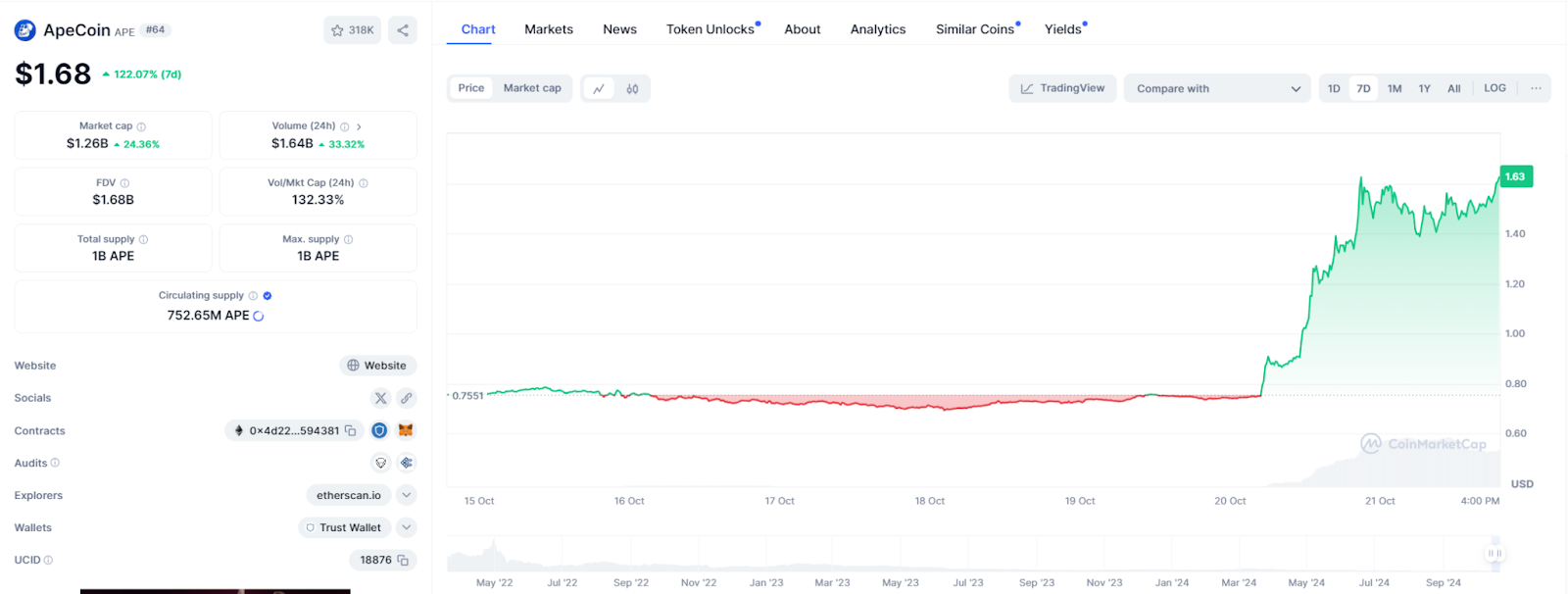
Task: Click Vol/Mkt Cap info icon
Action: coord(364,183)
